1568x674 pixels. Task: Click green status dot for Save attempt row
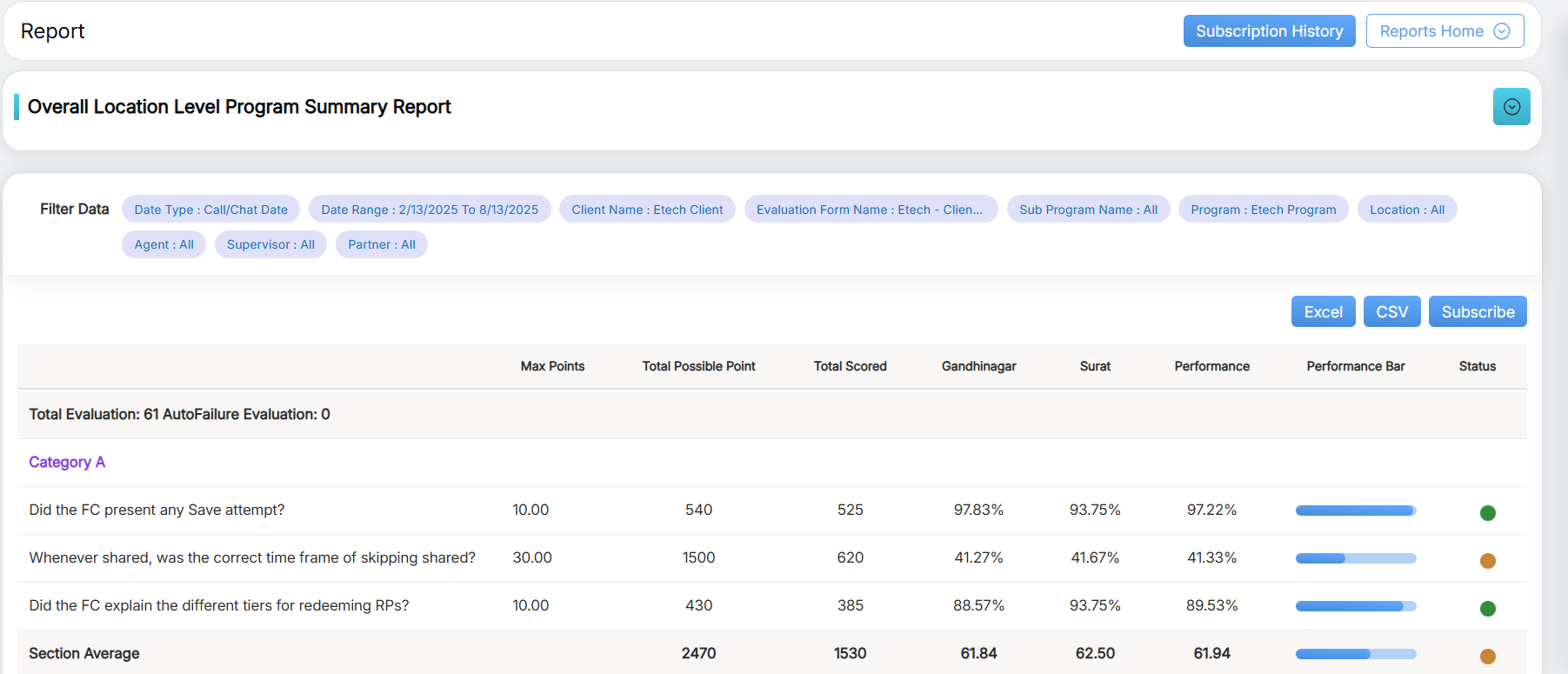(x=1487, y=513)
